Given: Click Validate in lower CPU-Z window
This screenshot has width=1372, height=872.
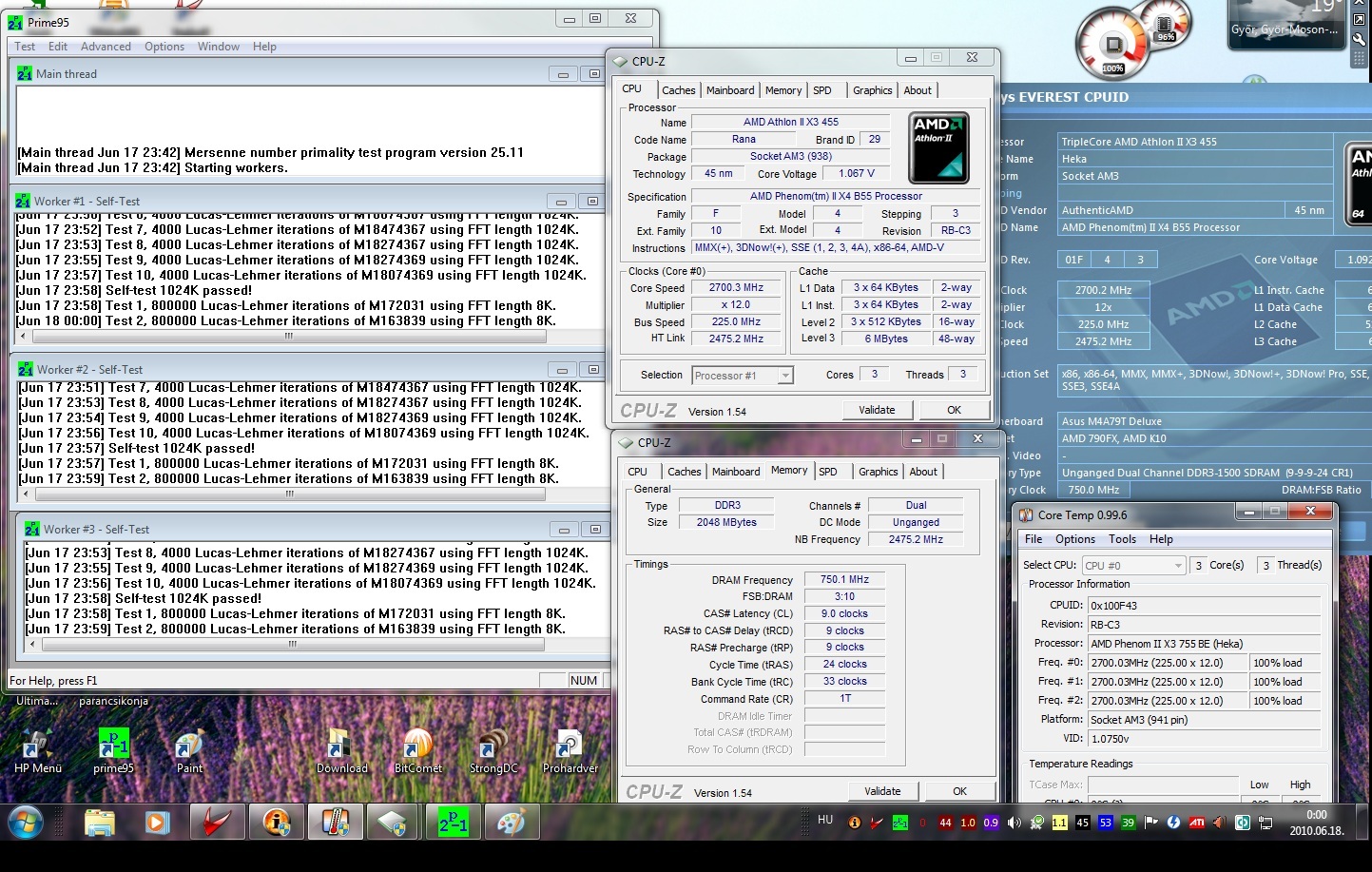Looking at the screenshot, I should 882,791.
